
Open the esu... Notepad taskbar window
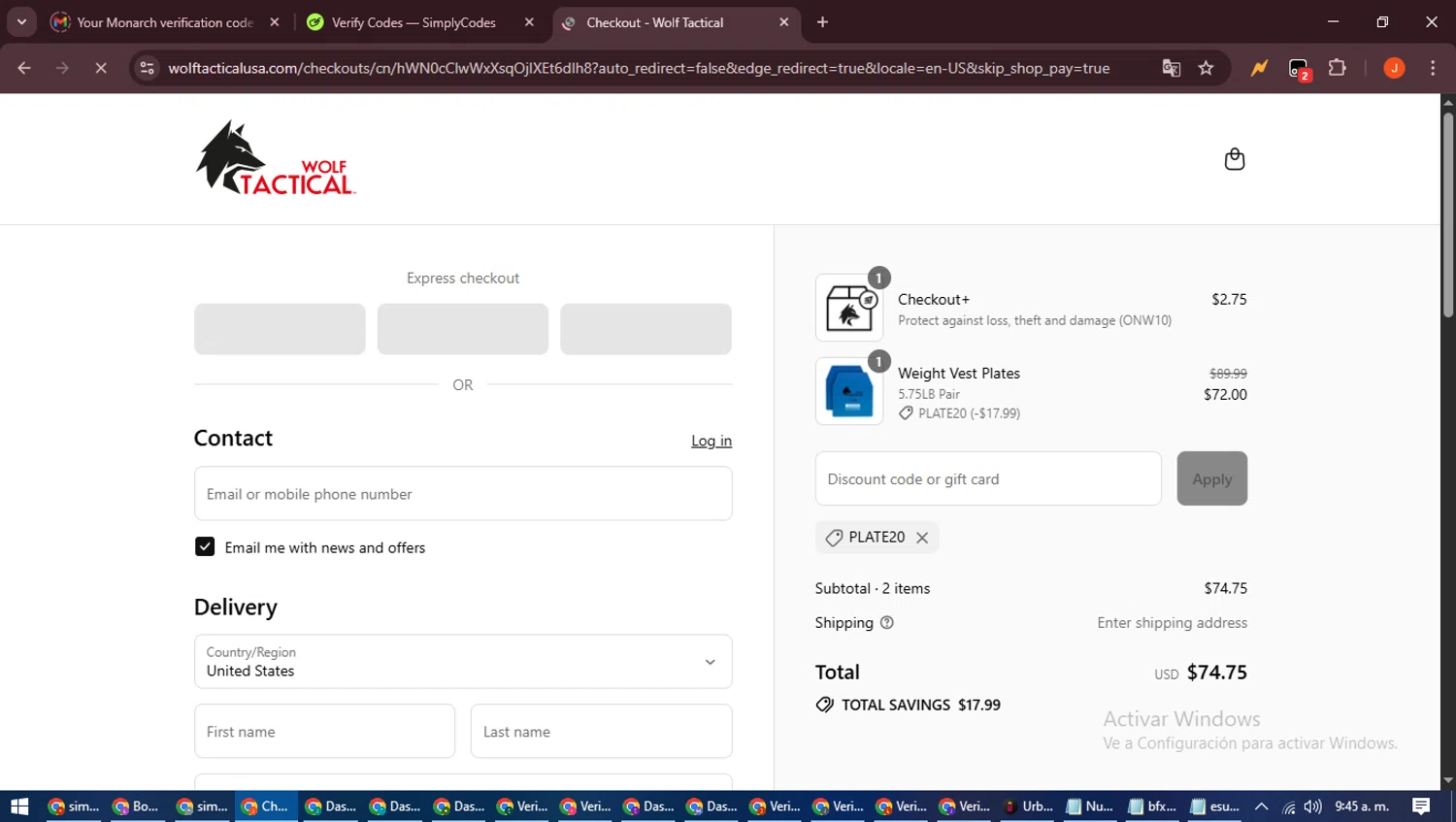tap(1215, 806)
